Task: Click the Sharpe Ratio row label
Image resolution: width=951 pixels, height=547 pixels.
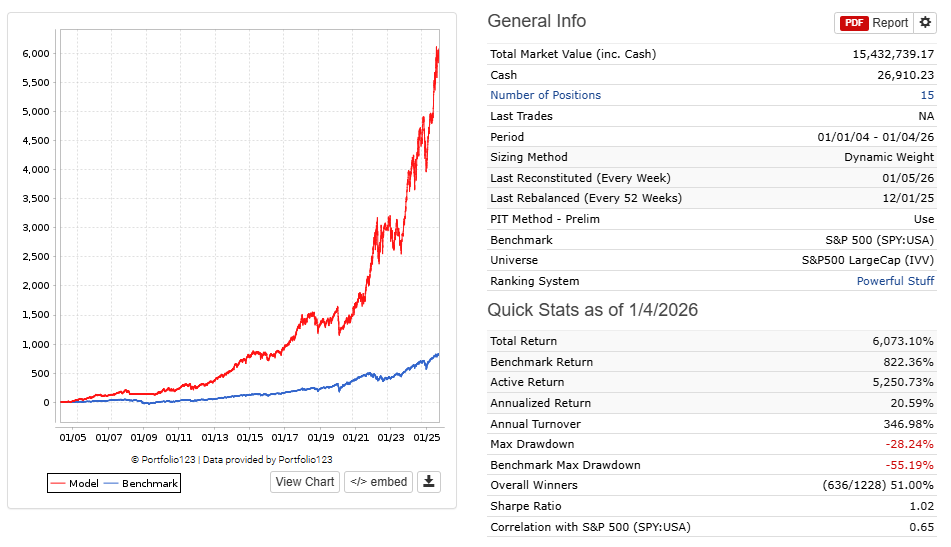Action: tap(526, 506)
